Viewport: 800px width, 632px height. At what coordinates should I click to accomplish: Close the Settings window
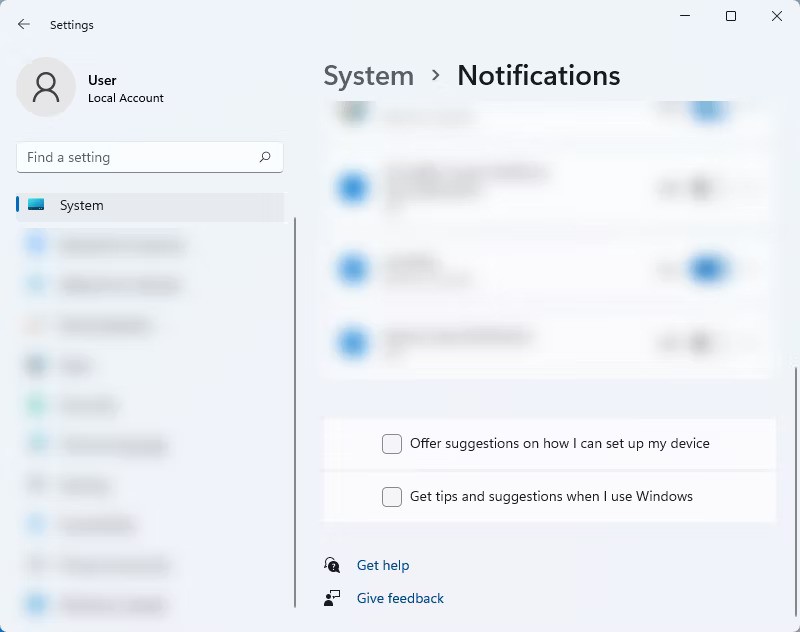point(777,16)
